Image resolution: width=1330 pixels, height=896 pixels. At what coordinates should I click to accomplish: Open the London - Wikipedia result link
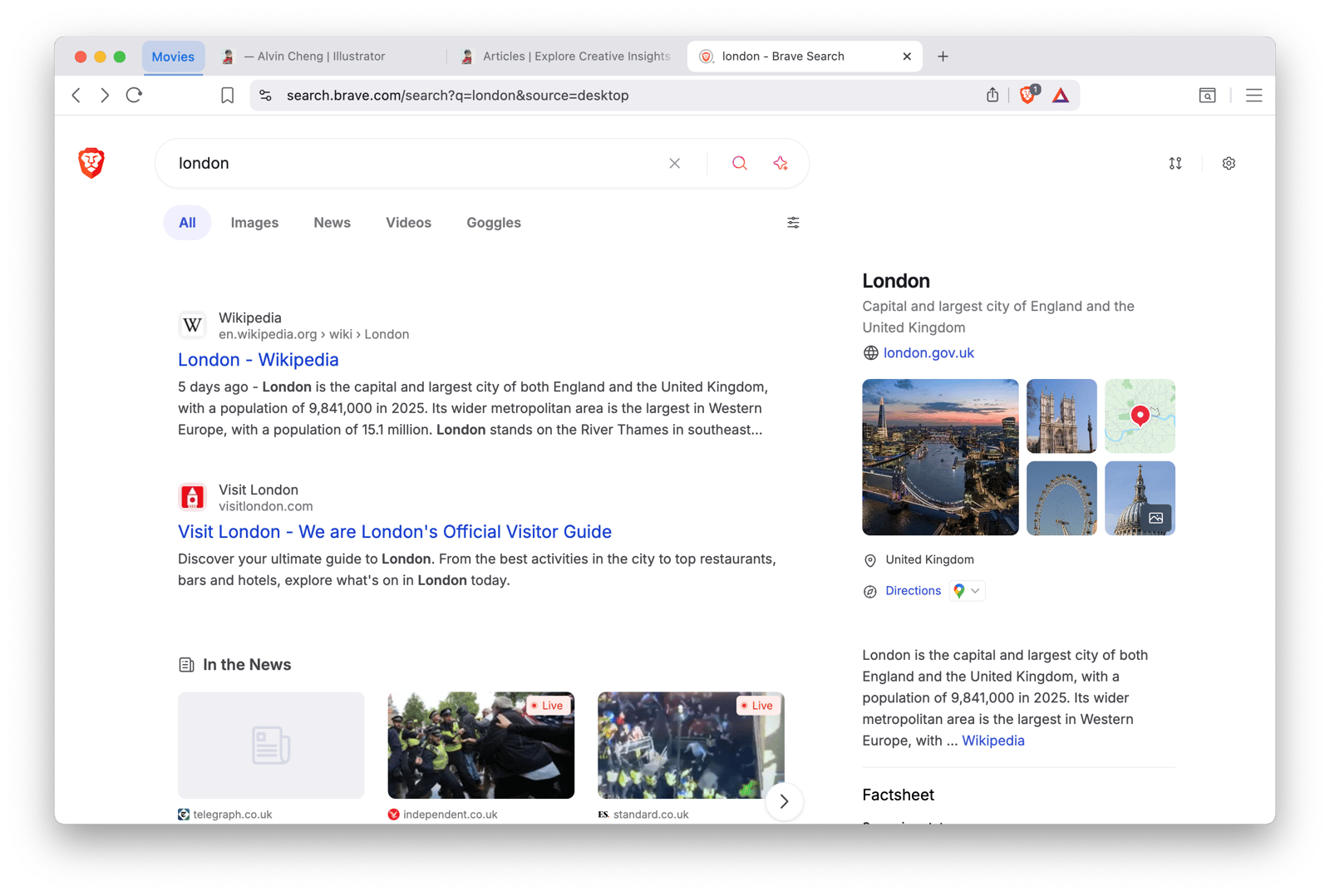[x=259, y=360]
